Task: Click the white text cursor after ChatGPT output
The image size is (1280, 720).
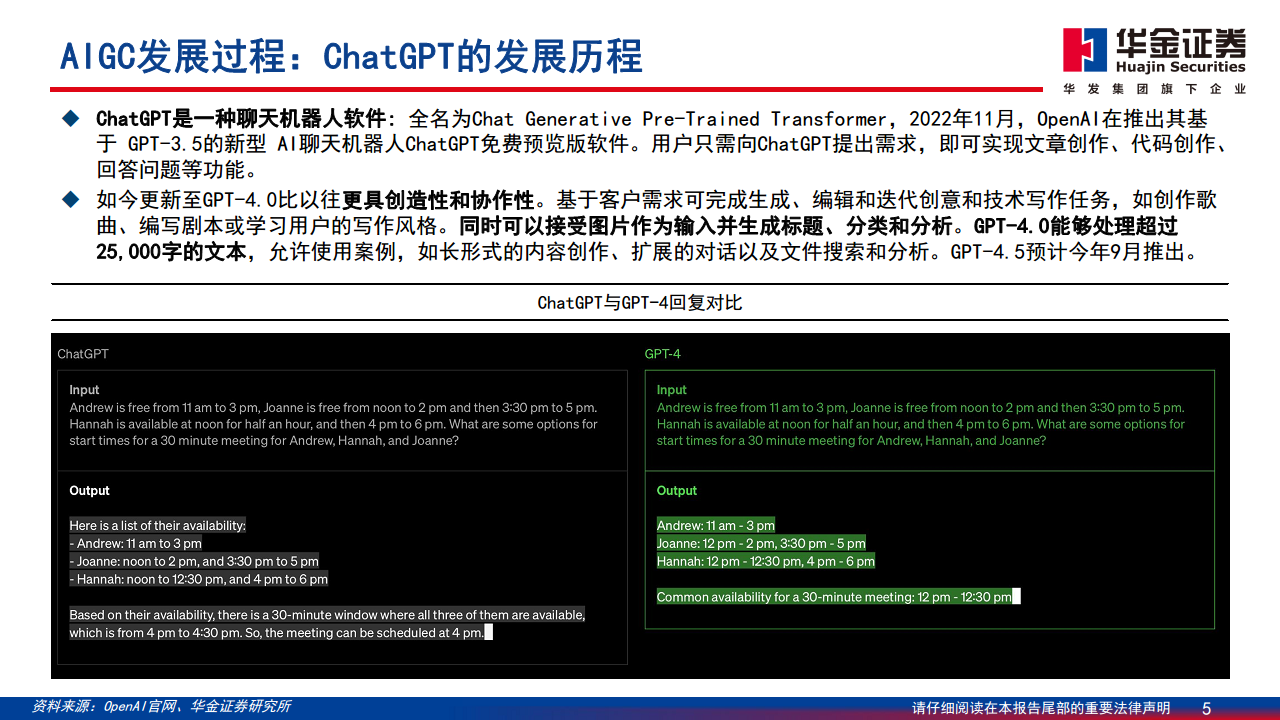Action: pos(489,633)
